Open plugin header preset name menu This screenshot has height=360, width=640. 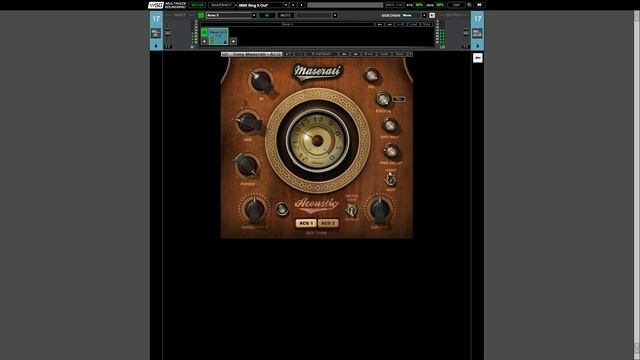(322, 54)
